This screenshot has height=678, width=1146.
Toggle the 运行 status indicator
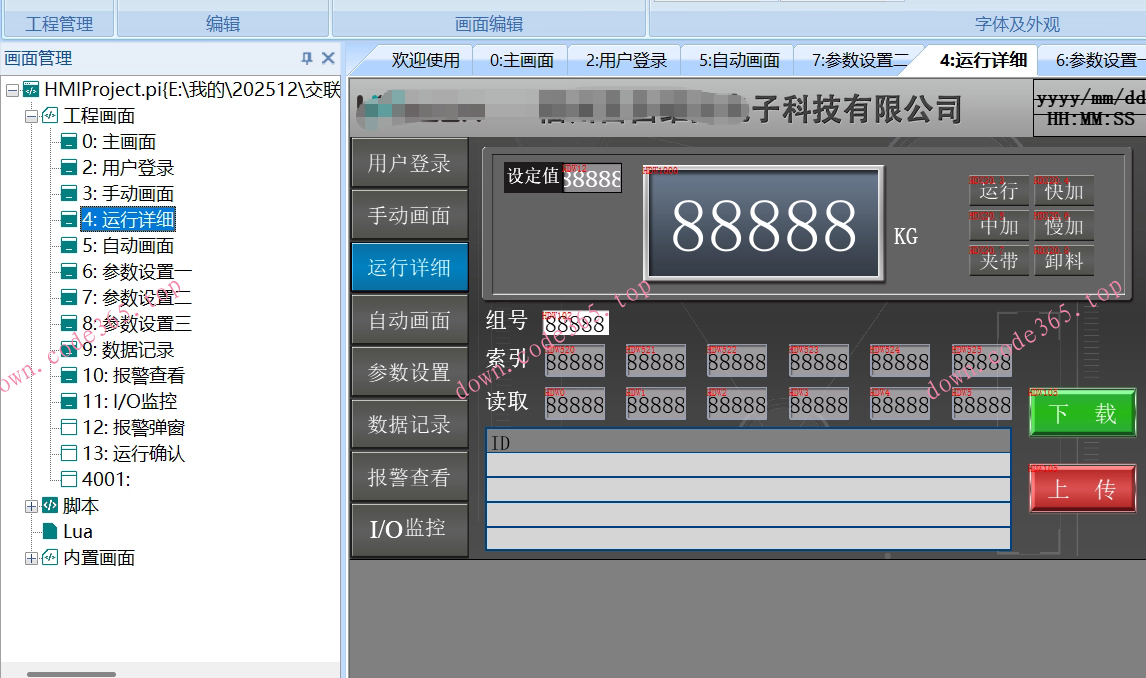[998, 191]
